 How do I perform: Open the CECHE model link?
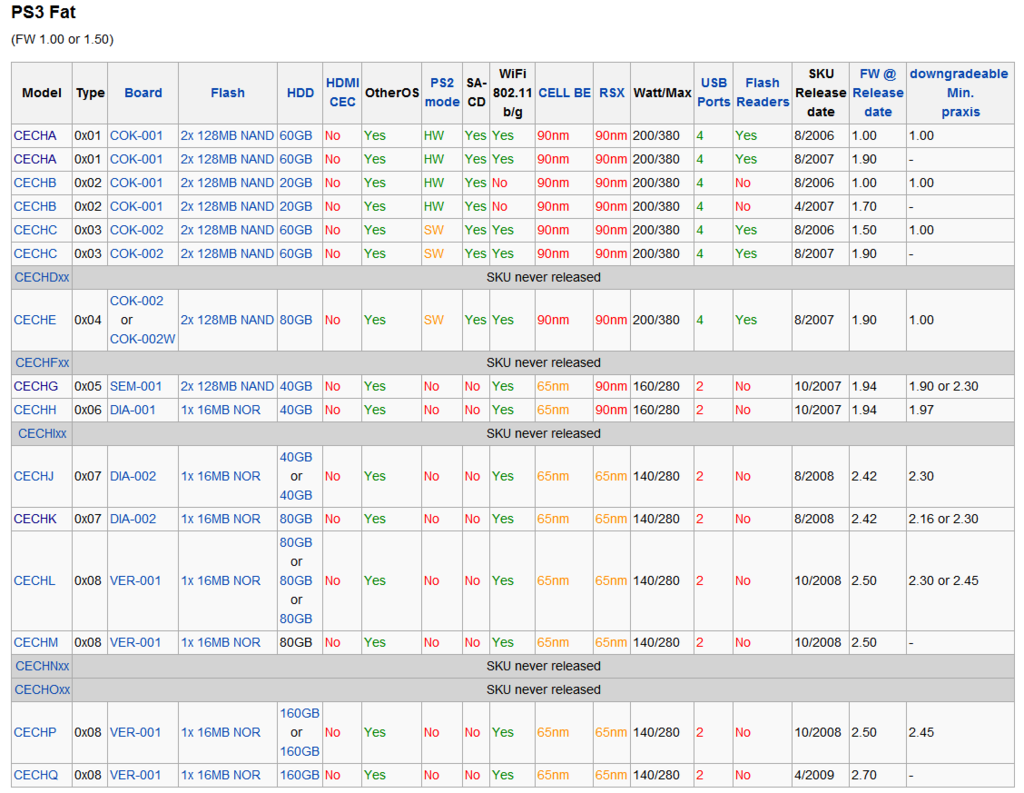click(35, 320)
